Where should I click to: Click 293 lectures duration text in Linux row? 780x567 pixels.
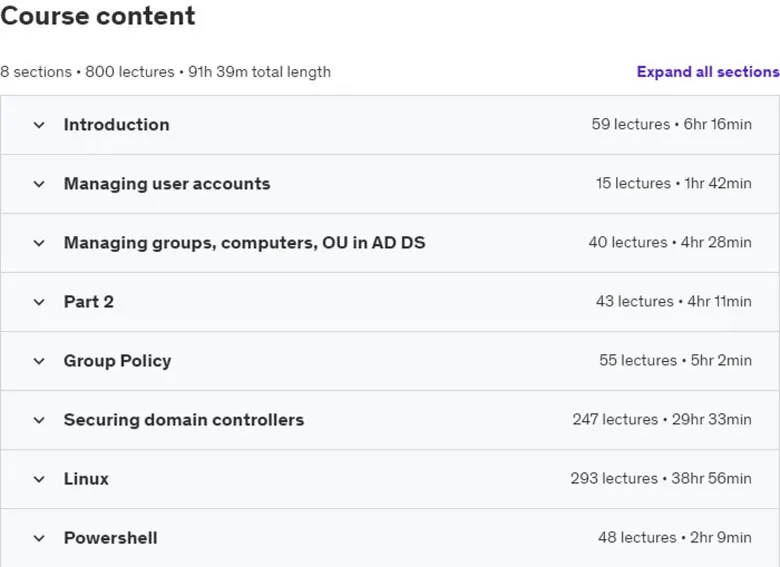click(661, 478)
